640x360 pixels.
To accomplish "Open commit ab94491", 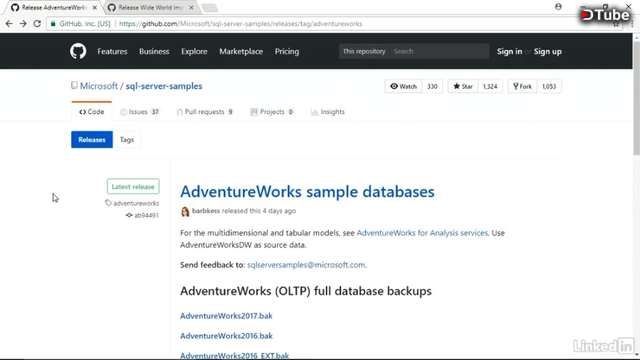I will (146, 215).
